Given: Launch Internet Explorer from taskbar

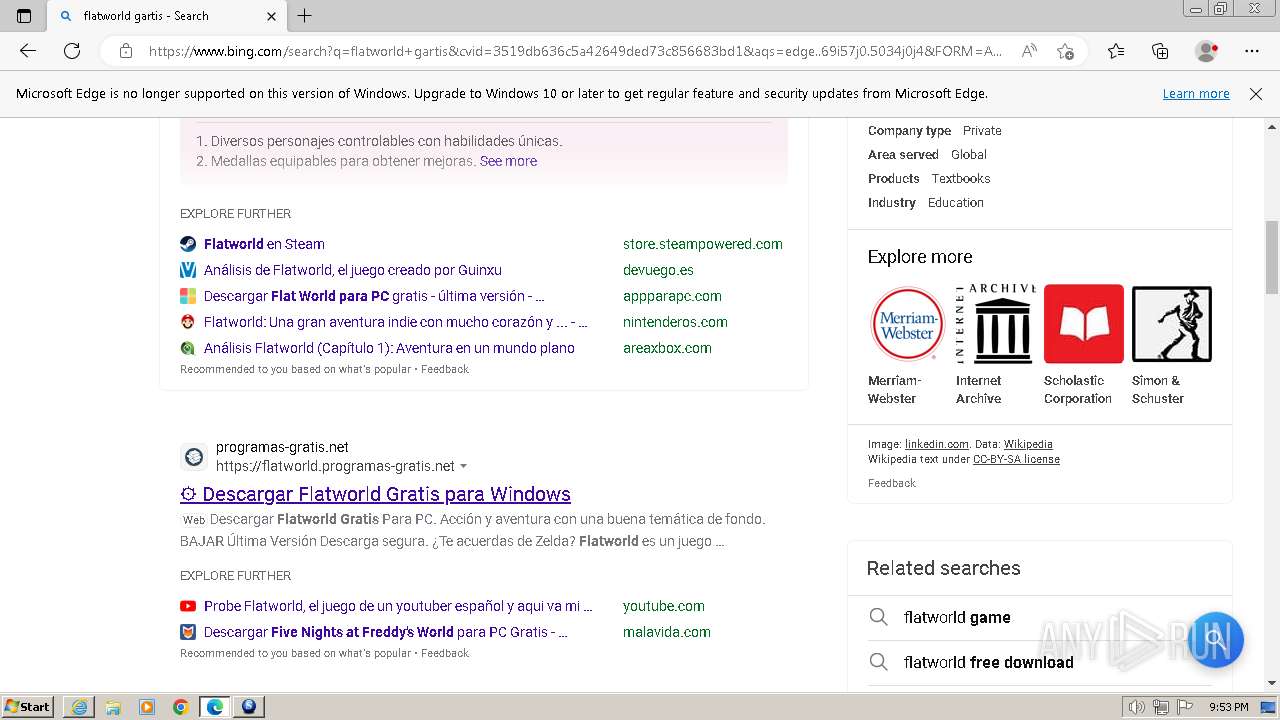Looking at the screenshot, I should point(78,707).
